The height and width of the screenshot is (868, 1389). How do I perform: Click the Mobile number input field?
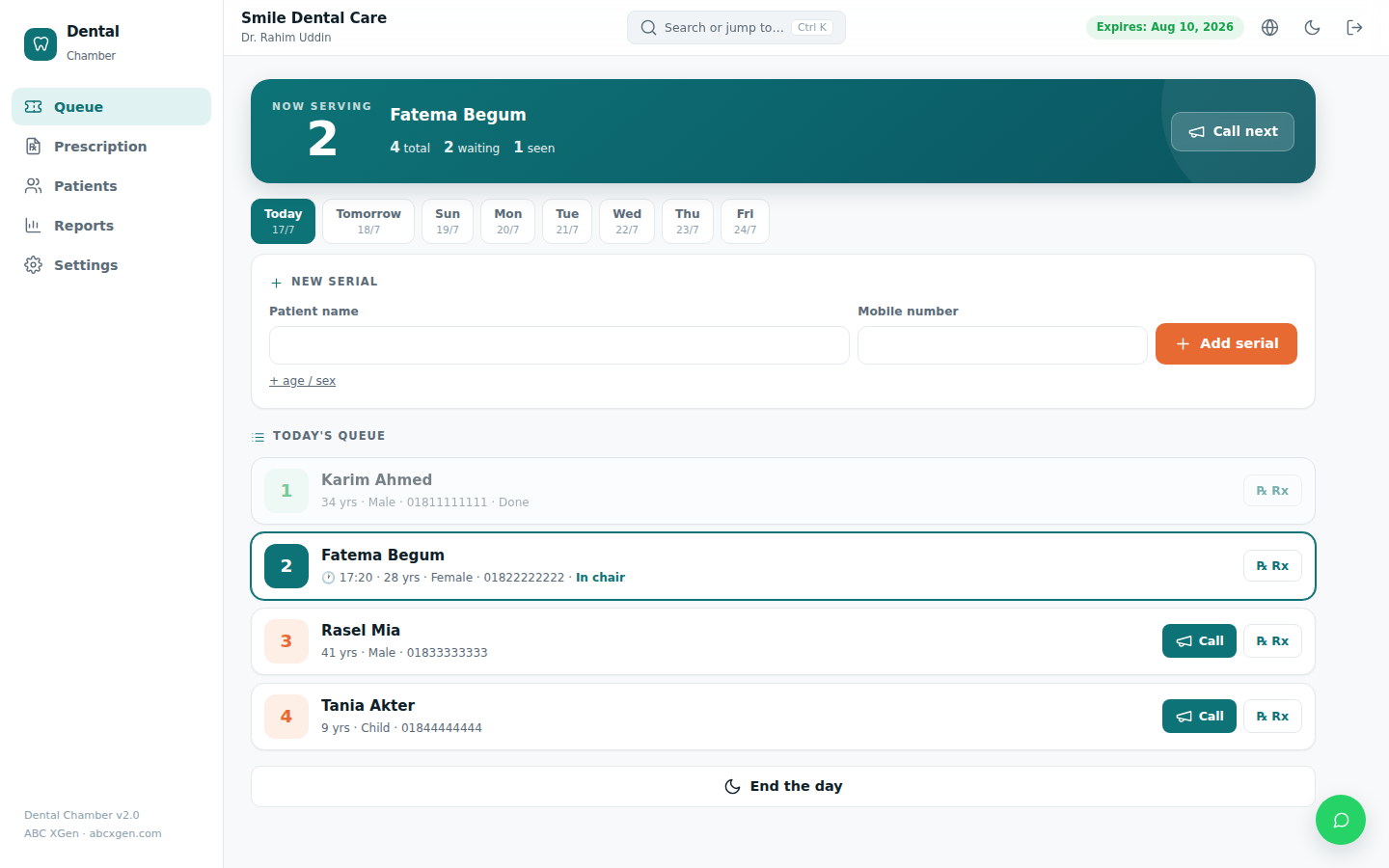[1002, 344]
